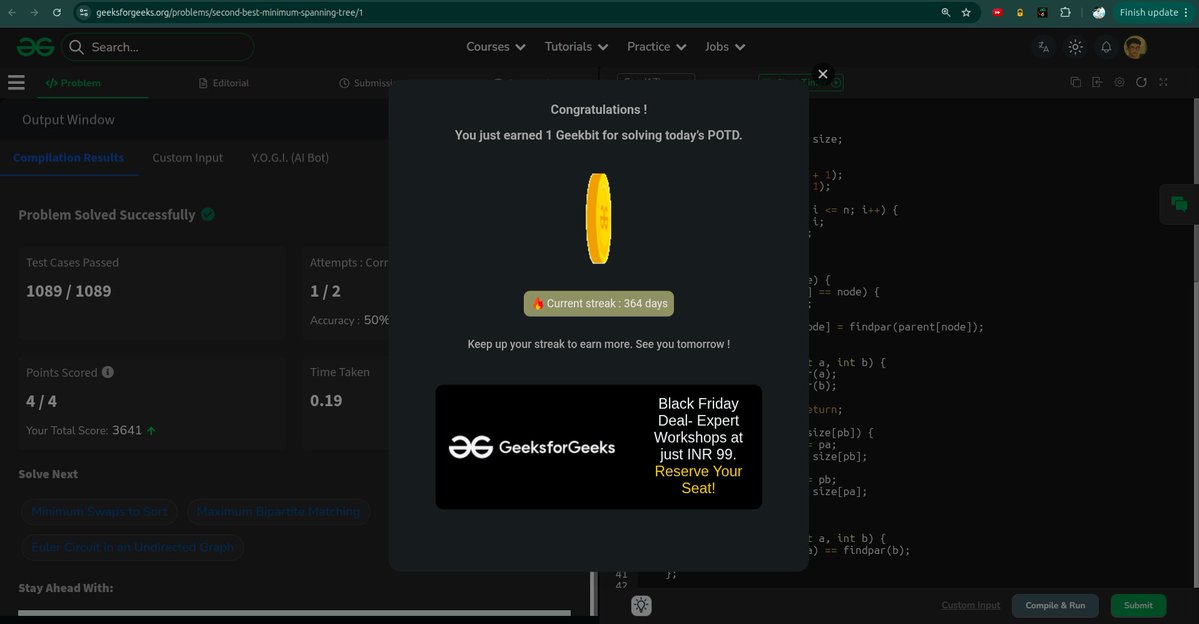Click the Points Scored info icon
This screenshot has height=624, width=1199.
[x=108, y=372]
